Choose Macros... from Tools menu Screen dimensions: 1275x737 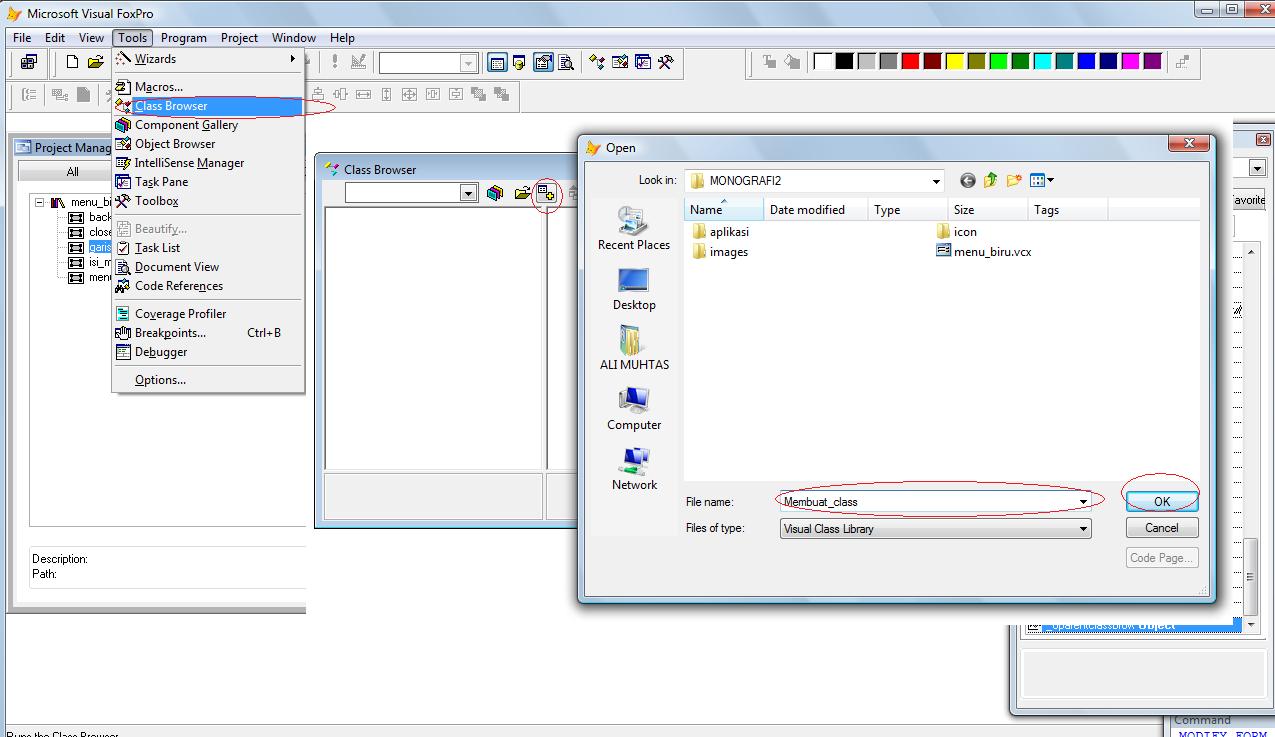point(207,87)
